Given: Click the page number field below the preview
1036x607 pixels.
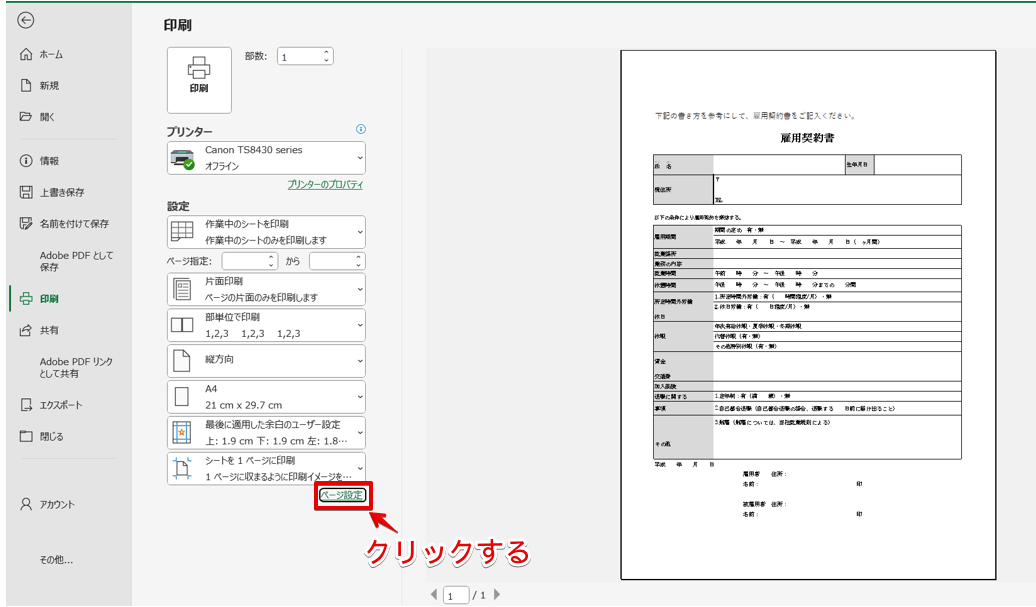Looking at the screenshot, I should (x=455, y=593).
